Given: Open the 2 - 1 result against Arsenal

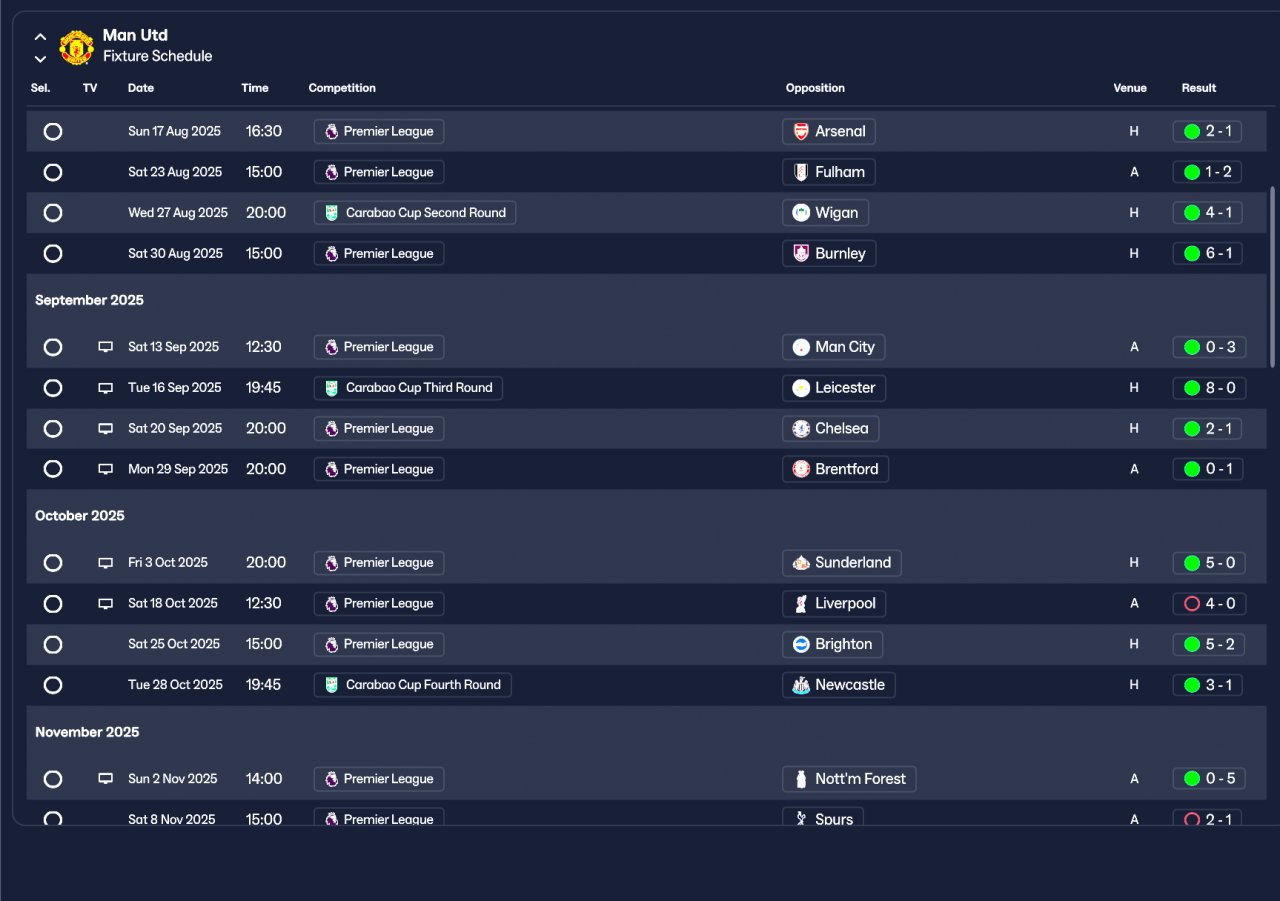Looking at the screenshot, I should 1209,131.
